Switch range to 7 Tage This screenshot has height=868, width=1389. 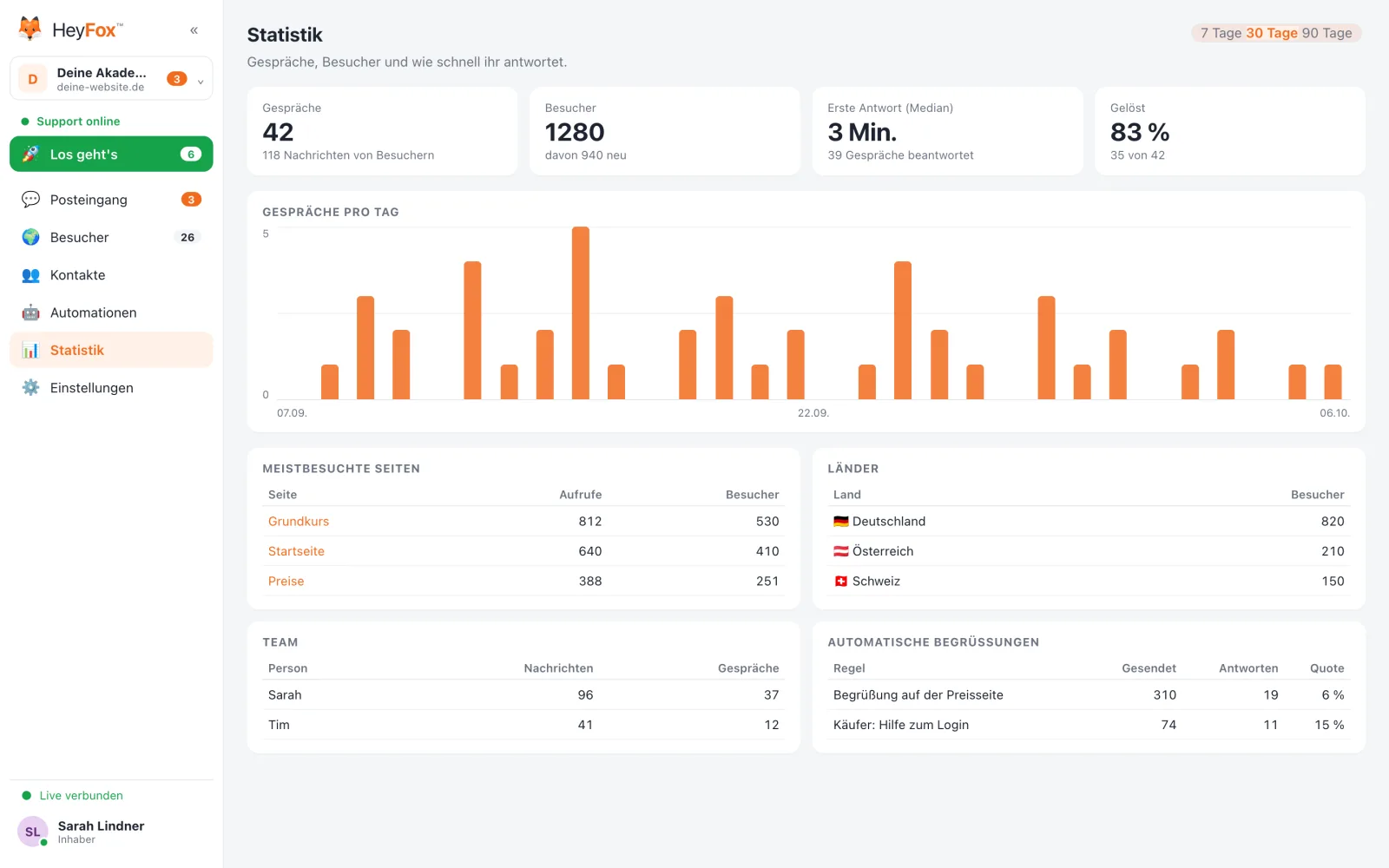pyautogui.click(x=1221, y=33)
